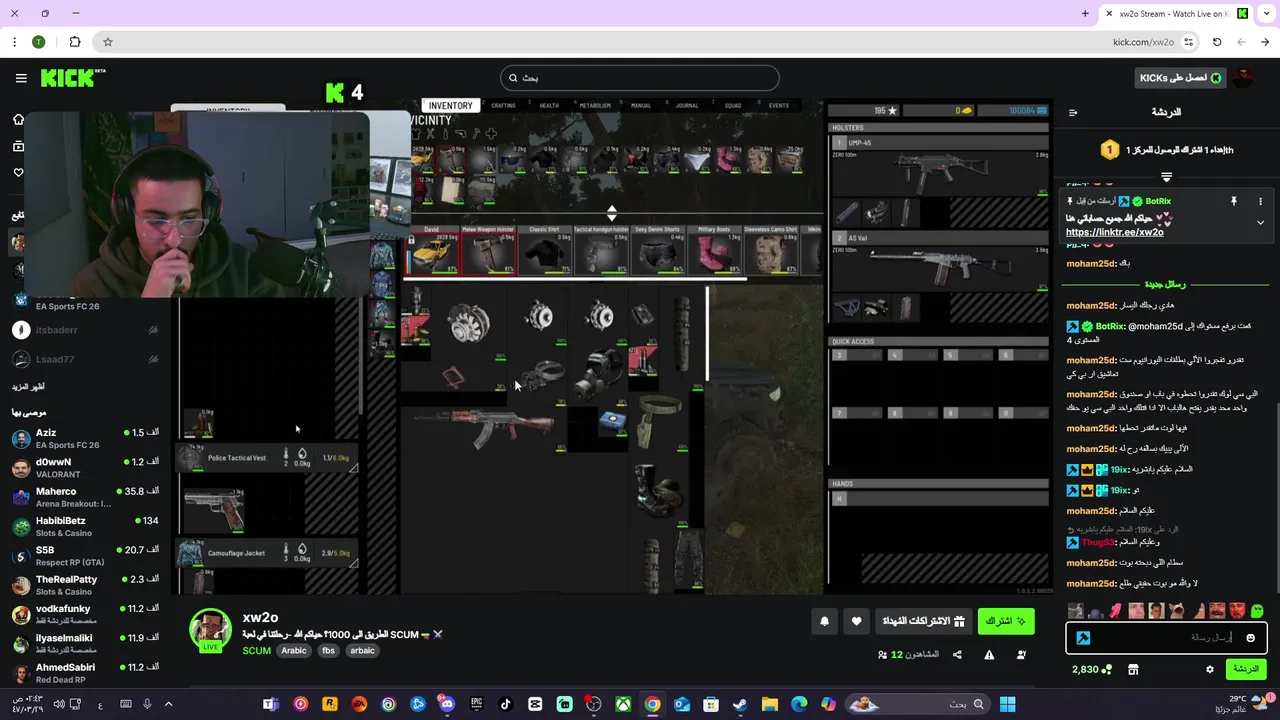View the 2,830 channel points balance
The height and width of the screenshot is (720, 1280).
pyautogui.click(x=1091, y=669)
